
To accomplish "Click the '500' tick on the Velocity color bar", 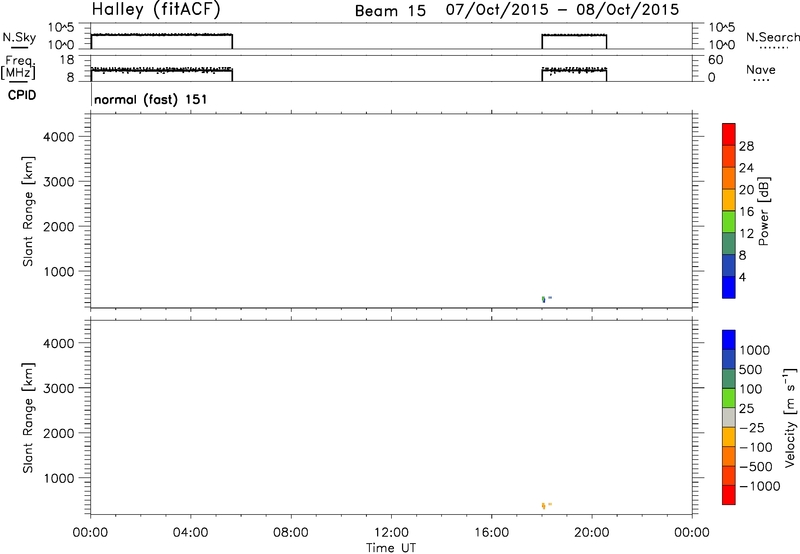I will click(x=750, y=370).
